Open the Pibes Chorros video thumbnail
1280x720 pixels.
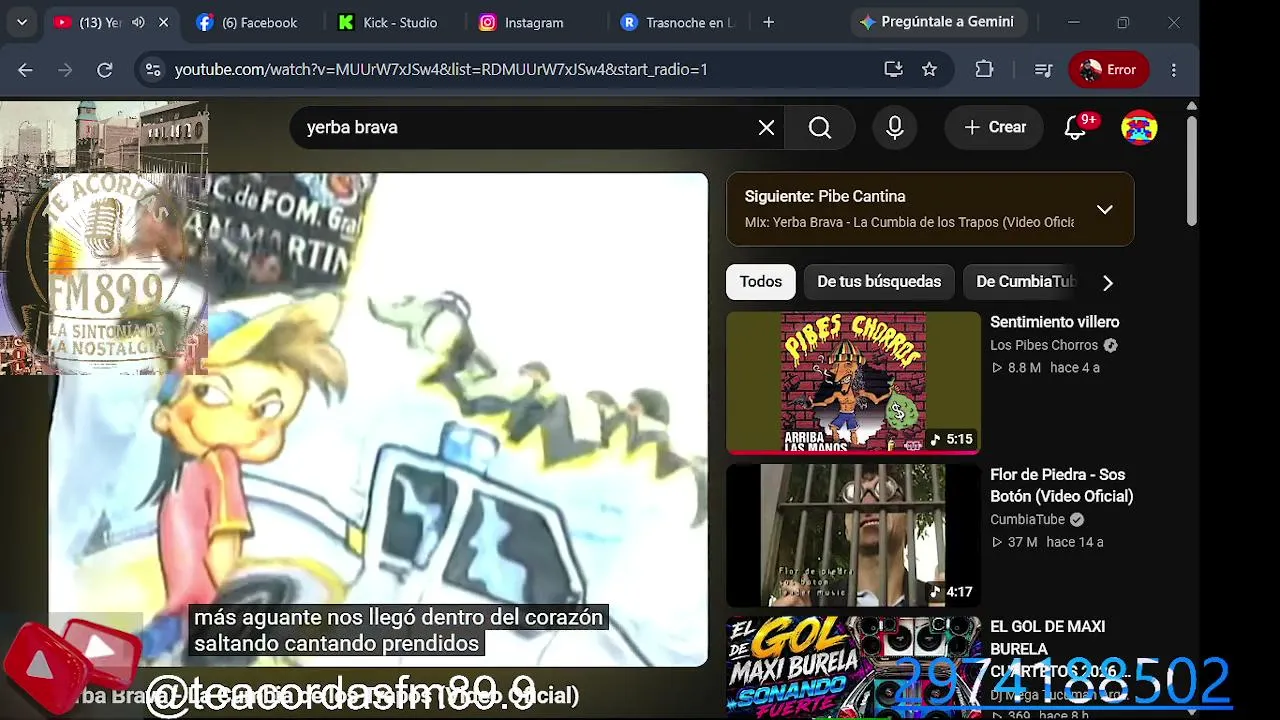pyautogui.click(x=853, y=383)
